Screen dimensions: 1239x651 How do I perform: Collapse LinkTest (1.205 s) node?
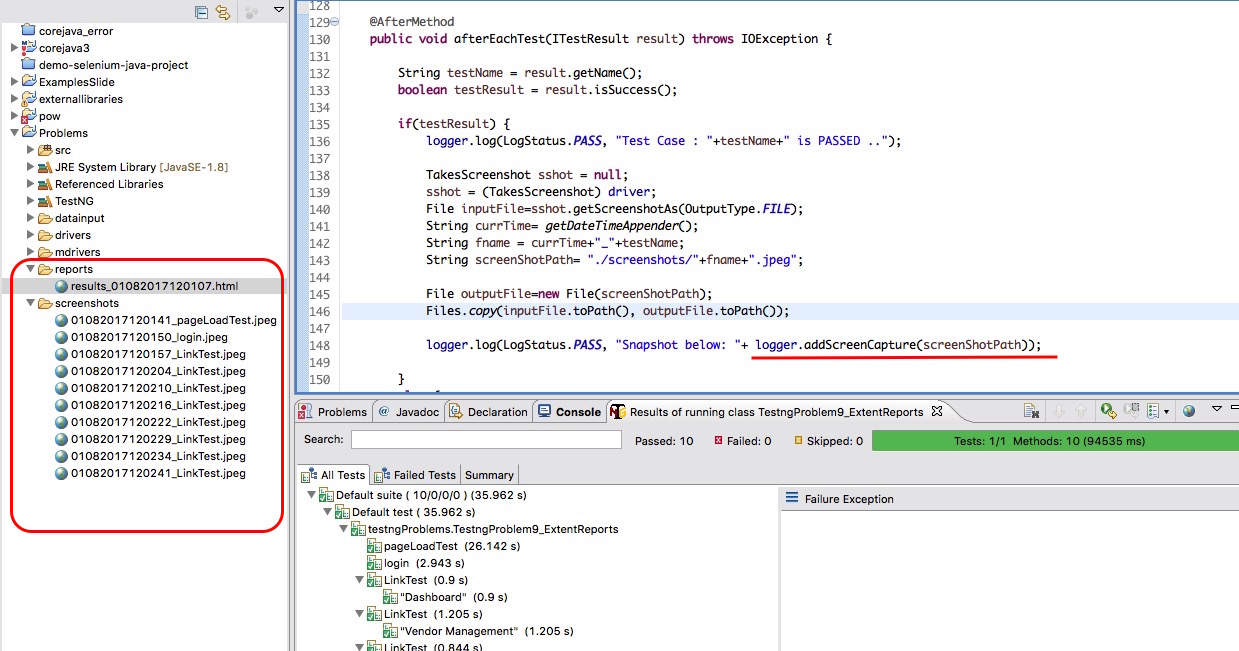click(360, 614)
